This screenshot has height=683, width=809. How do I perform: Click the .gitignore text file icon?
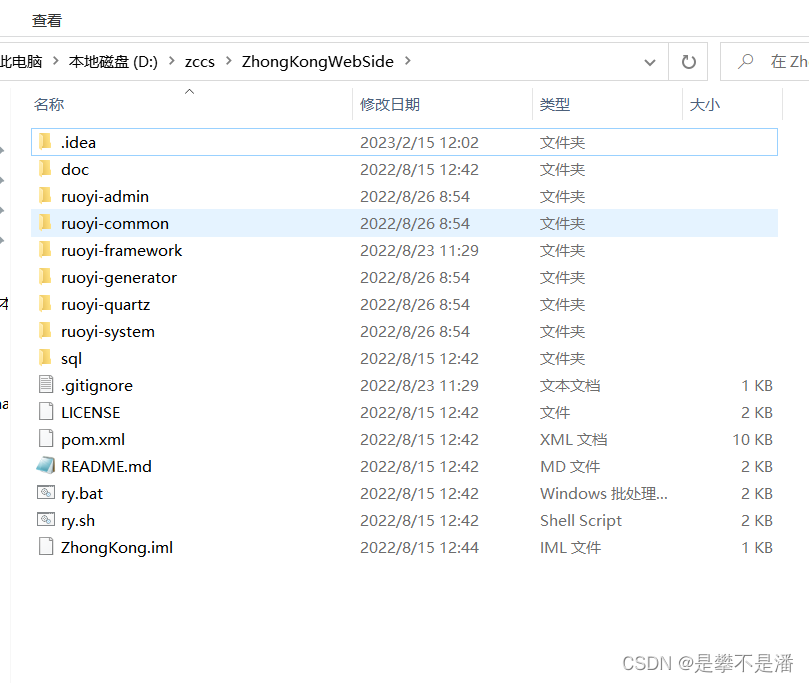pos(46,384)
